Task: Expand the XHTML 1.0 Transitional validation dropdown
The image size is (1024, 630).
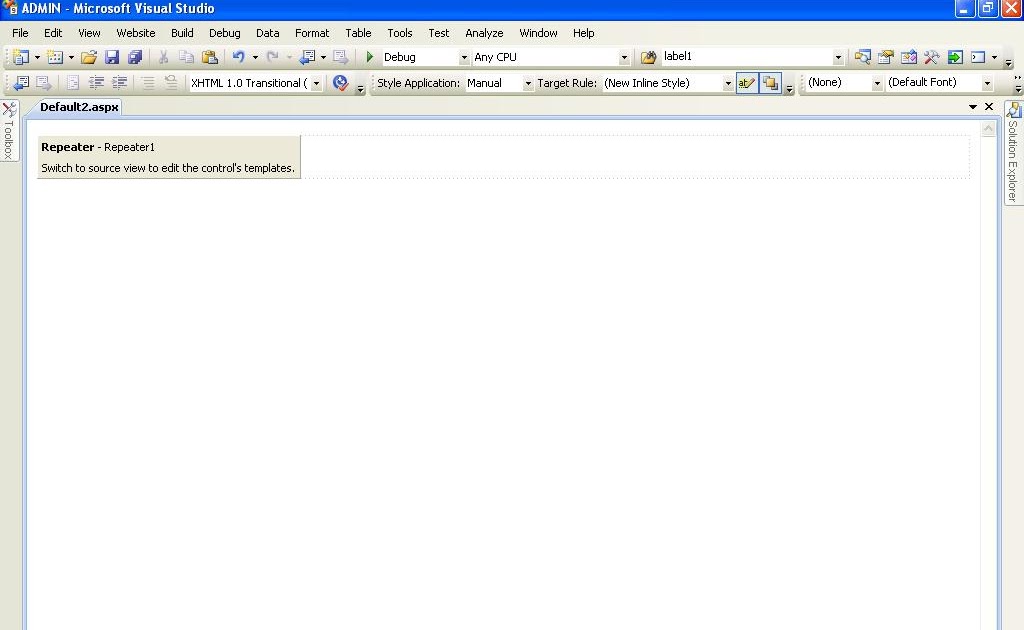Action: 314,82
